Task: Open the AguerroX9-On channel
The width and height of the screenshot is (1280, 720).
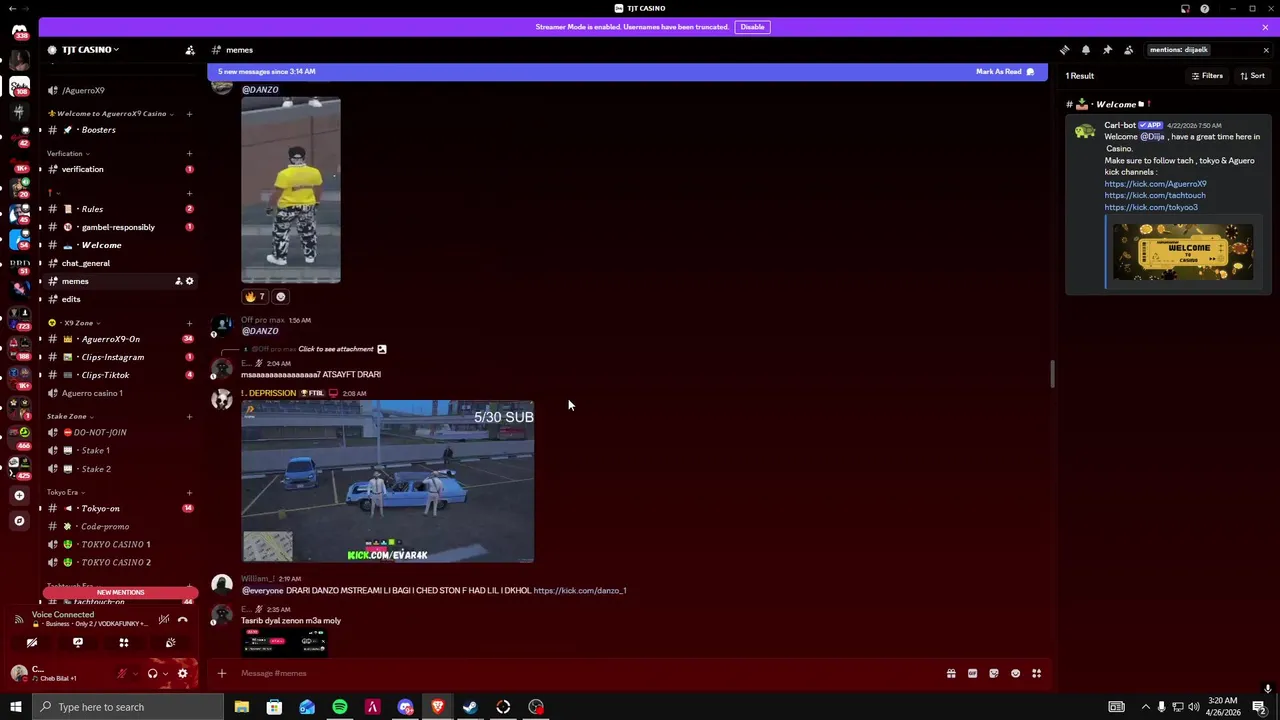Action: (x=120, y=339)
